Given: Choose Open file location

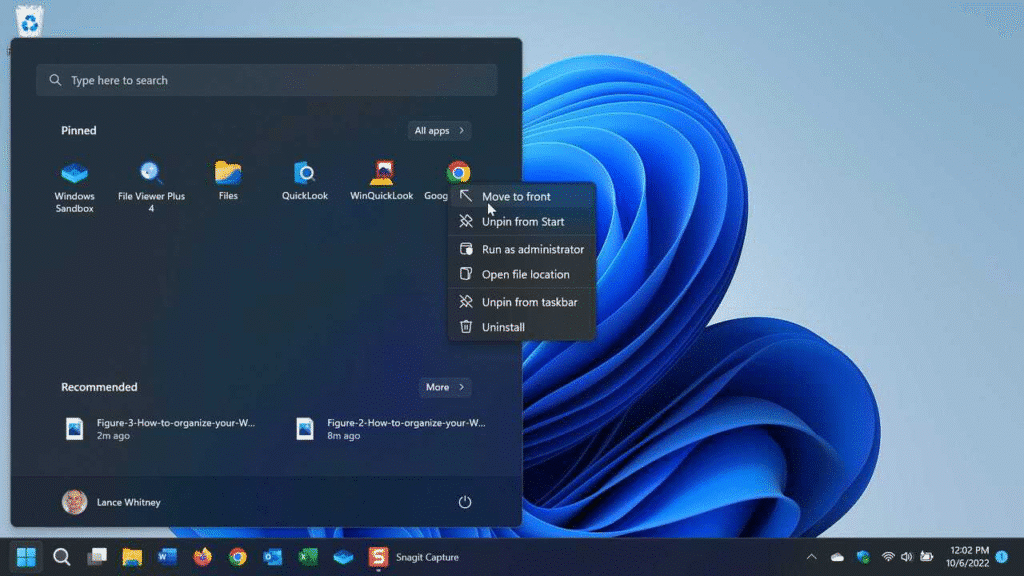Looking at the screenshot, I should point(522,274).
